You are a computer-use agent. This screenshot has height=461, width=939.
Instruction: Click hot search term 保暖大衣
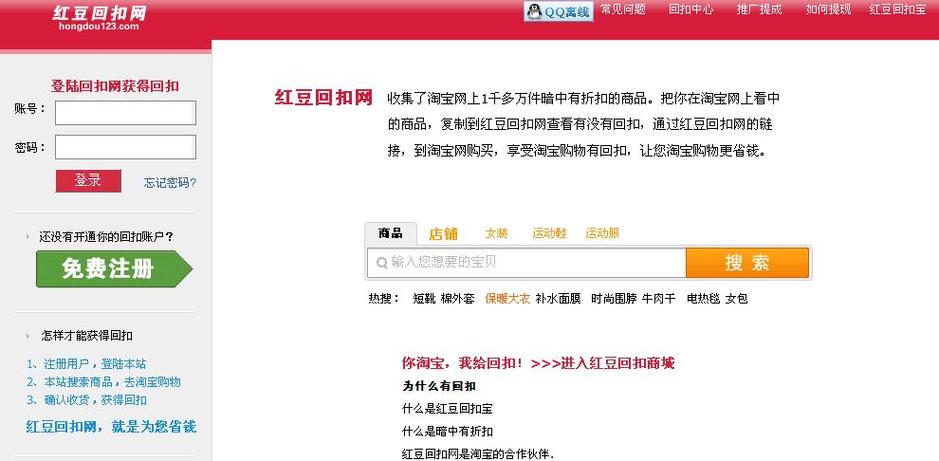508,299
